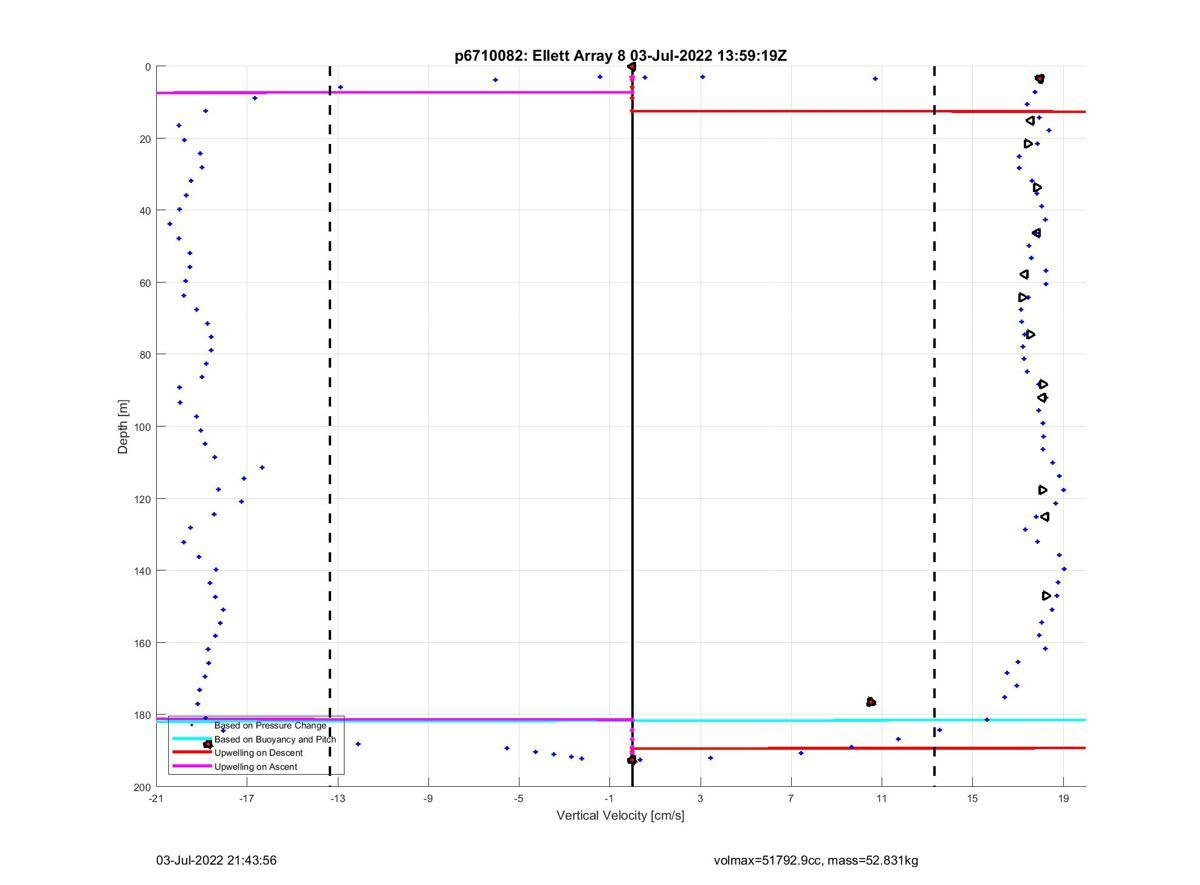The height and width of the screenshot is (885, 1200).
Task: Click x-axis tick label '11'
Action: [x=882, y=798]
